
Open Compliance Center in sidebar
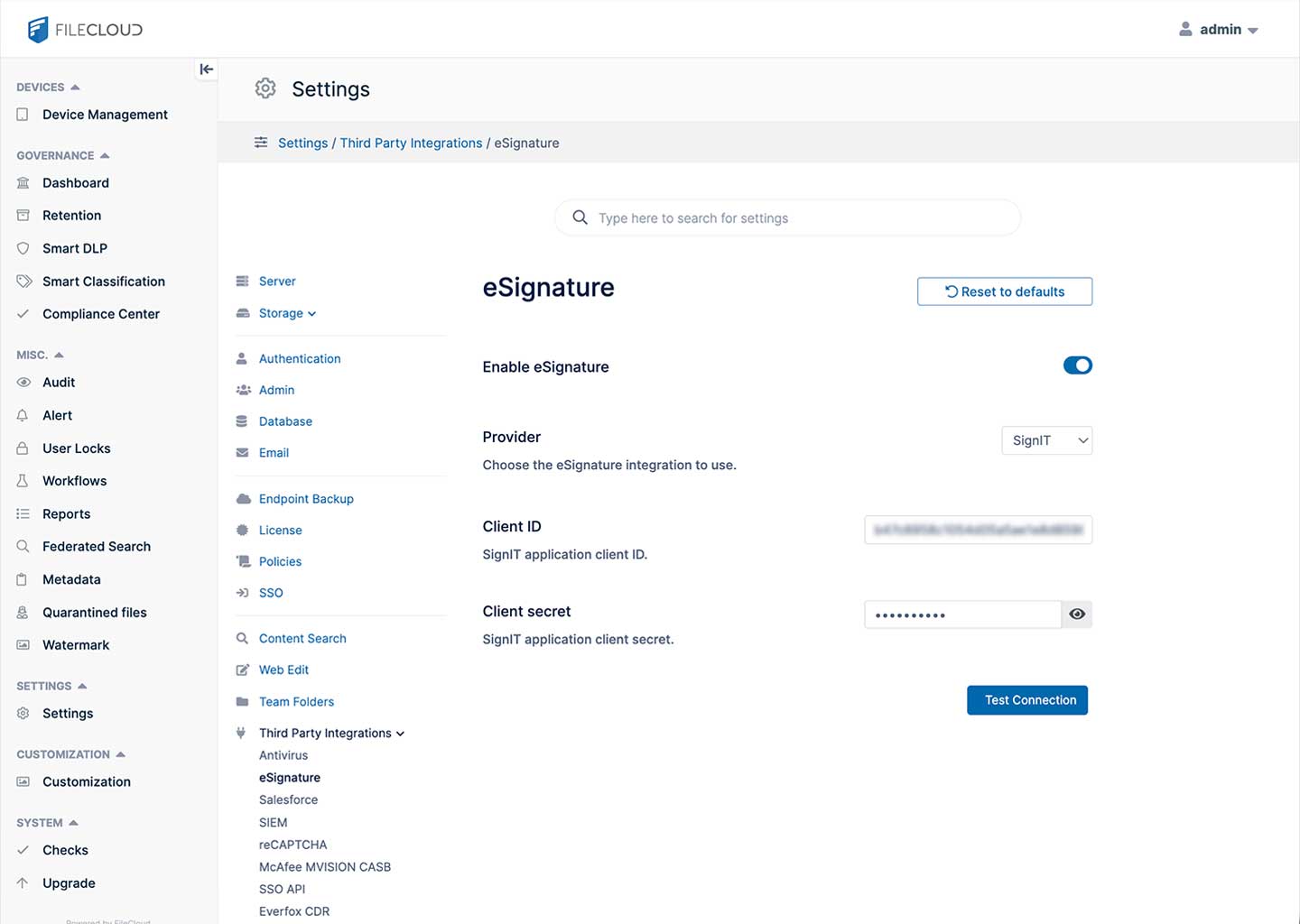pos(101,314)
